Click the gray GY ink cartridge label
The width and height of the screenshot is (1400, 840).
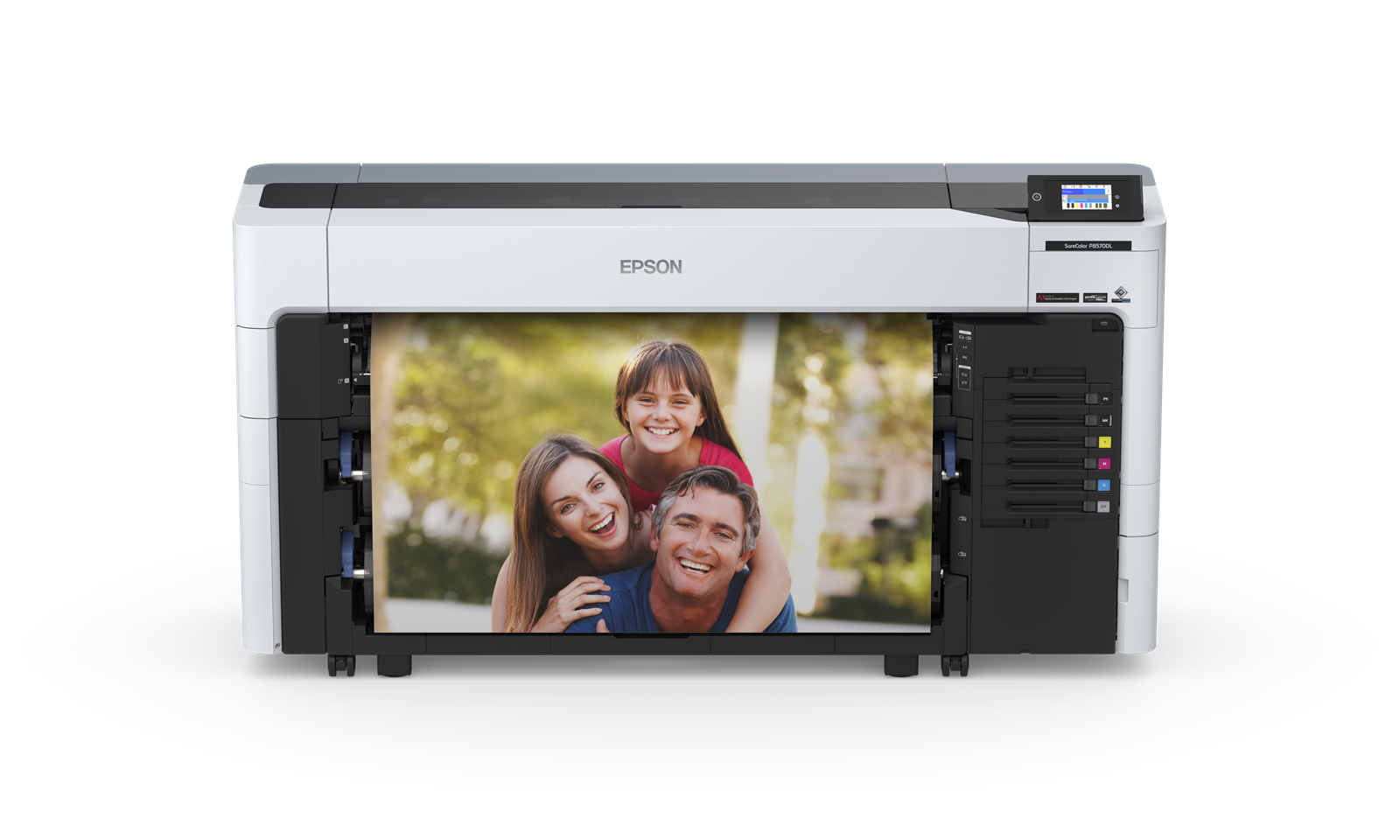coord(1103,506)
